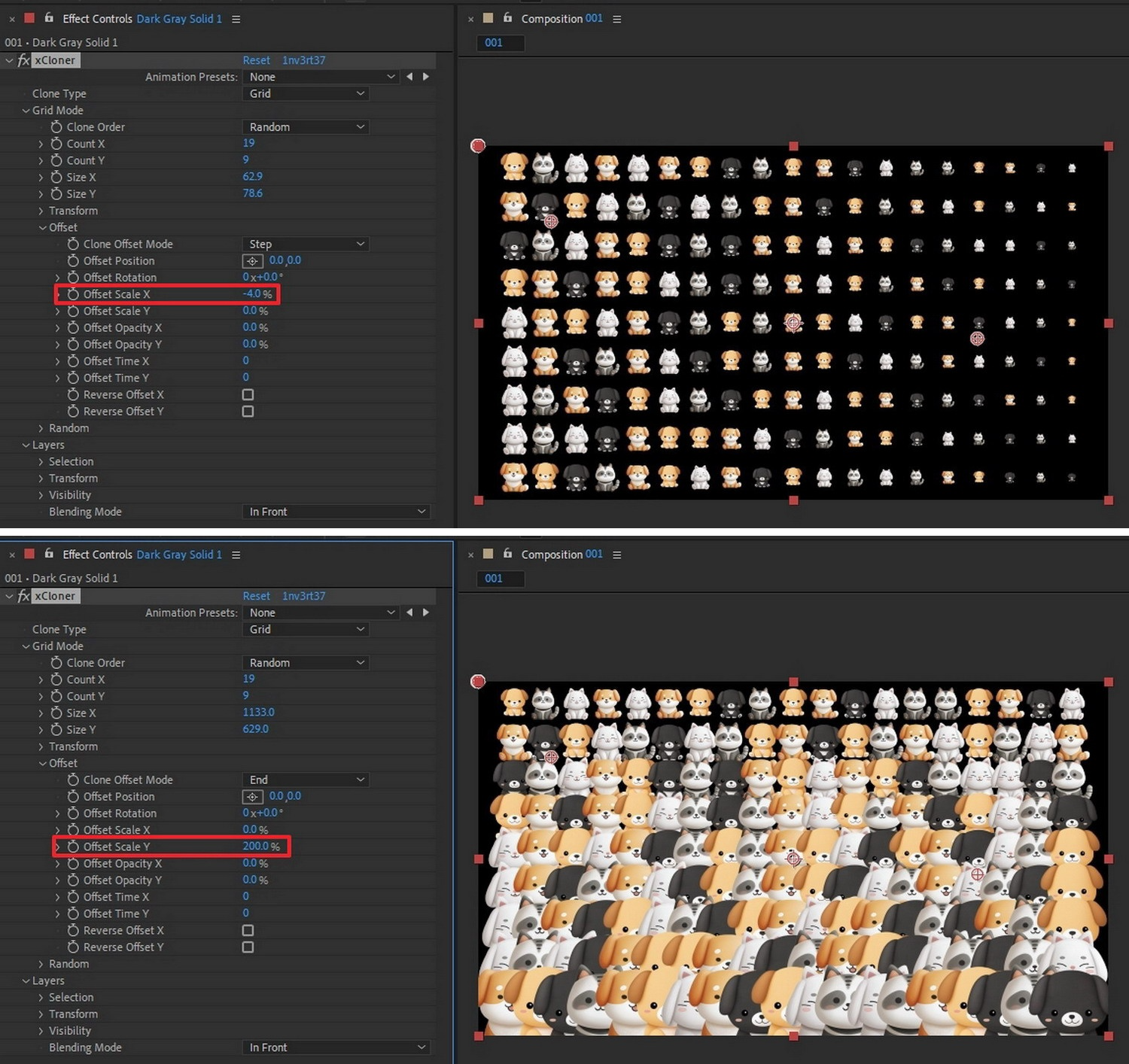
Task: Toggle Count Y stopwatch in the upper panel
Action: pos(56,160)
